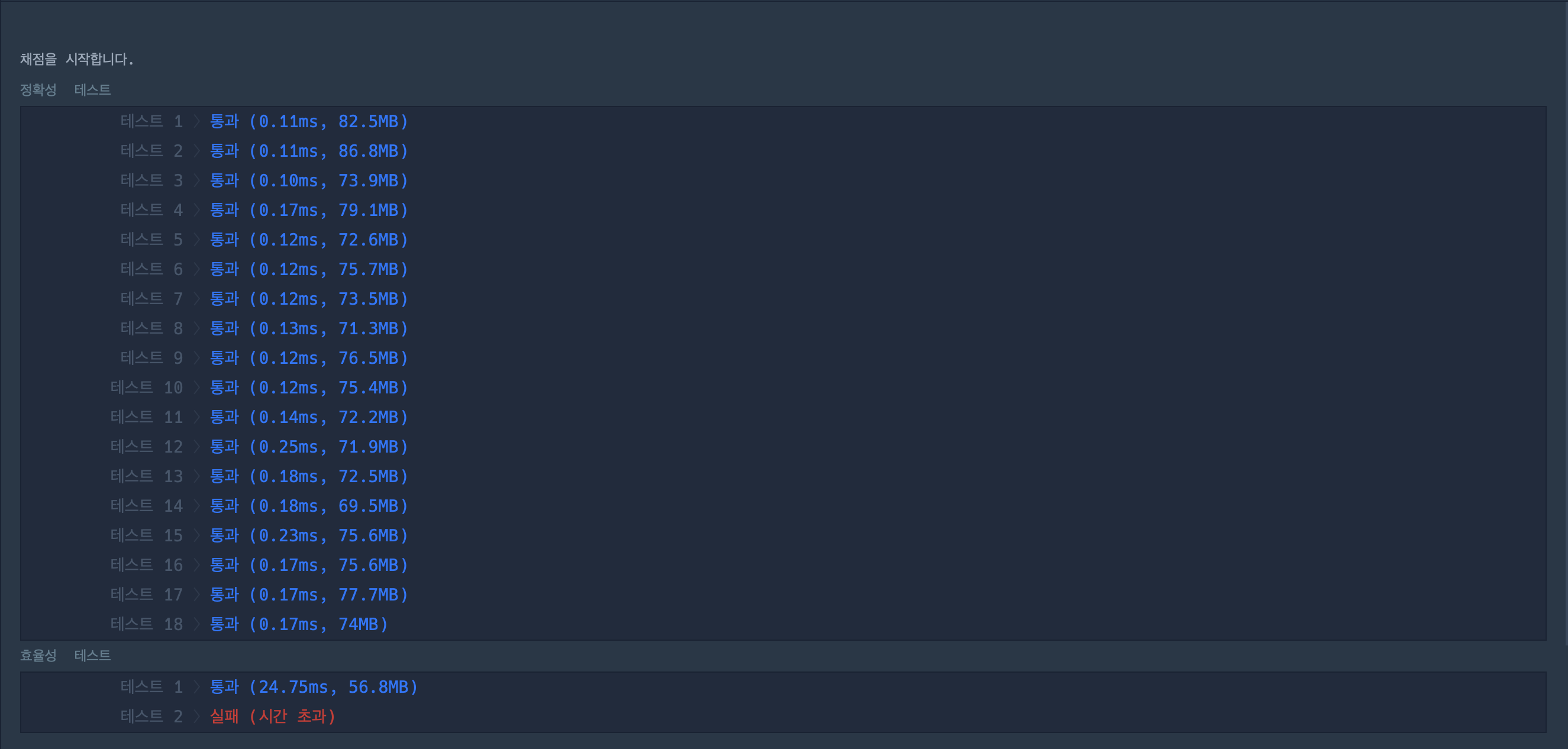The image size is (1568, 749).
Task: Click the chevron beside 테스트 18
Action: pos(196,624)
